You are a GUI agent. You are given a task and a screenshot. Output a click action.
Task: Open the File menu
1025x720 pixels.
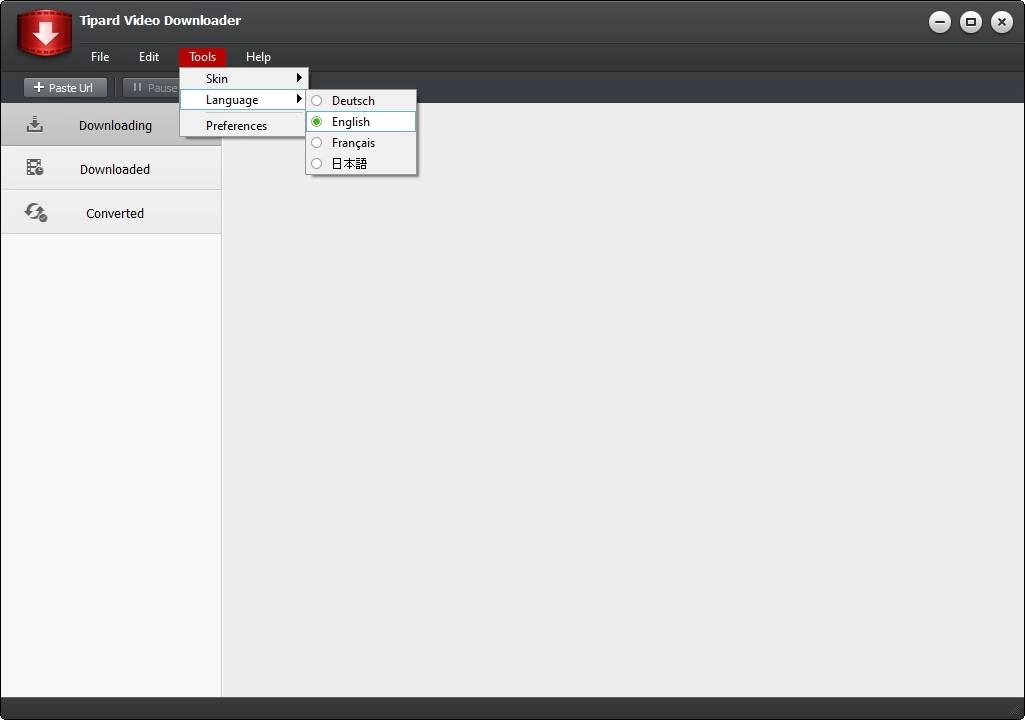[x=100, y=57]
